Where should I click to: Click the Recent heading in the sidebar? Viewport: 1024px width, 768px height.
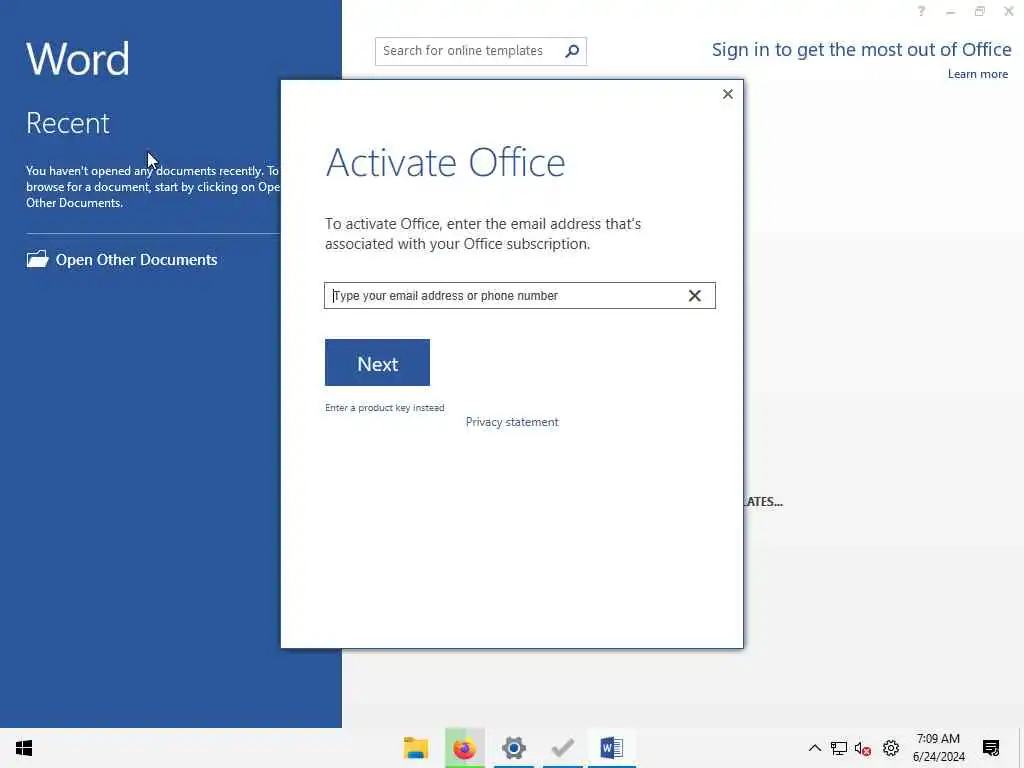pyautogui.click(x=68, y=123)
